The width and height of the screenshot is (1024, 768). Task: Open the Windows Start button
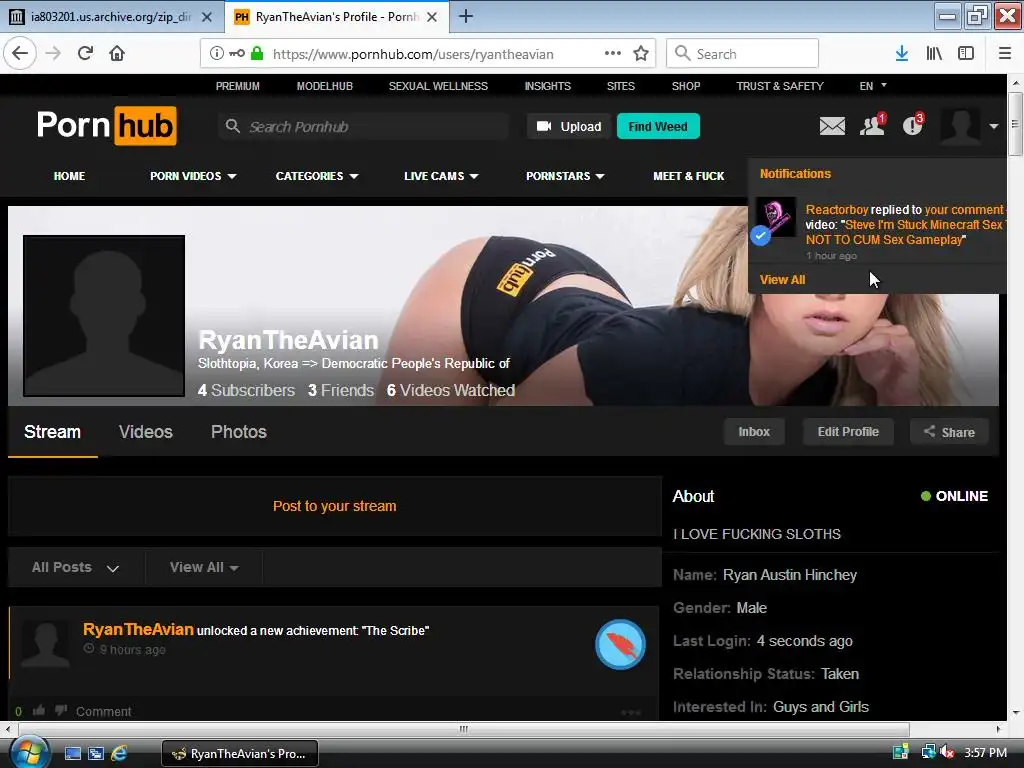[x=29, y=752]
